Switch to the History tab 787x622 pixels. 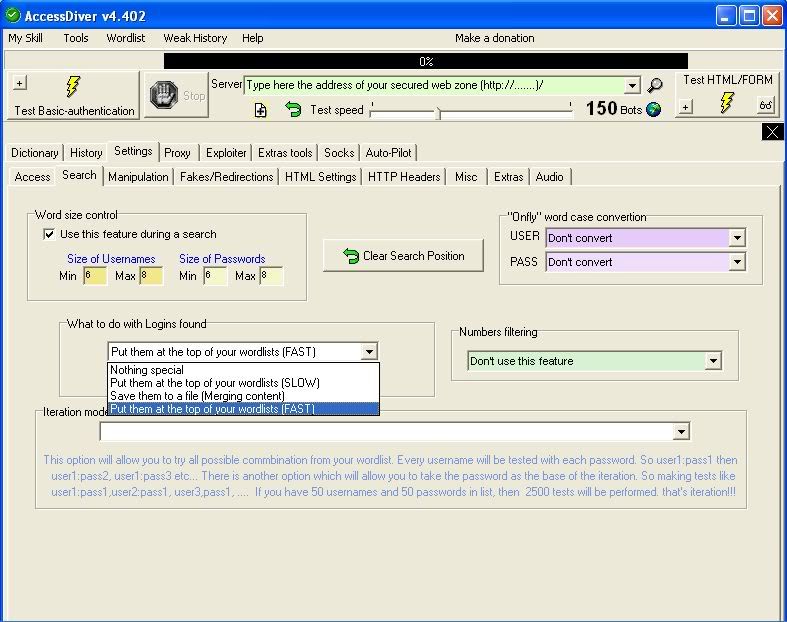86,153
